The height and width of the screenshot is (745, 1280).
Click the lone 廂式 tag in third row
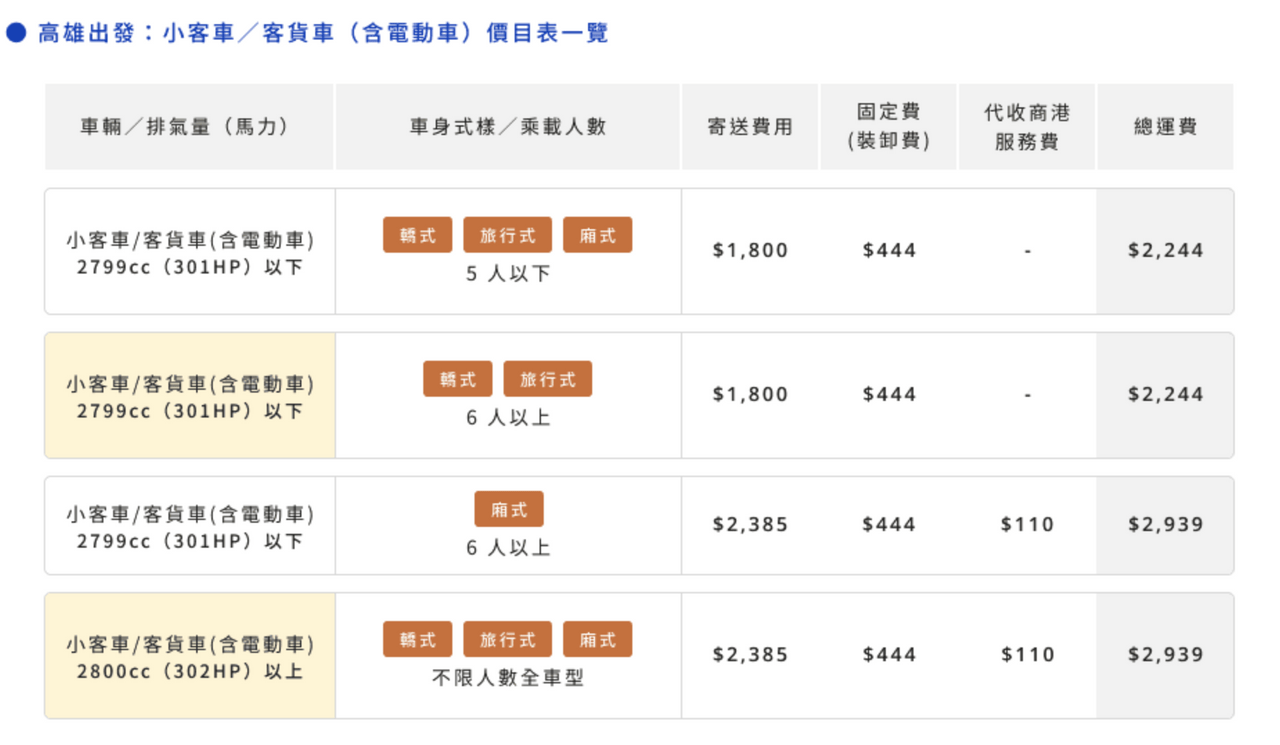click(x=509, y=509)
